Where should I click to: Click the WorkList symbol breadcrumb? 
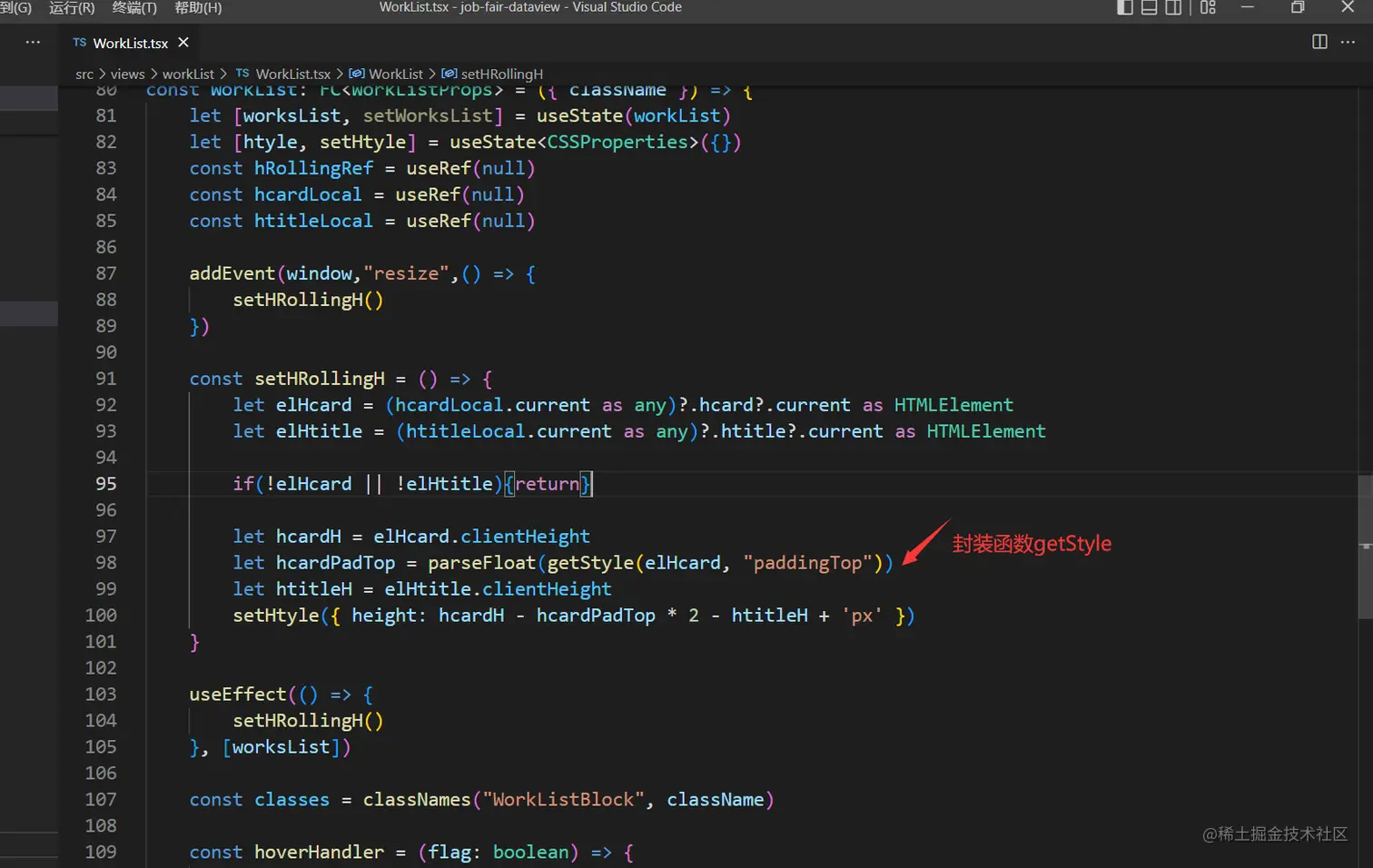click(386, 74)
